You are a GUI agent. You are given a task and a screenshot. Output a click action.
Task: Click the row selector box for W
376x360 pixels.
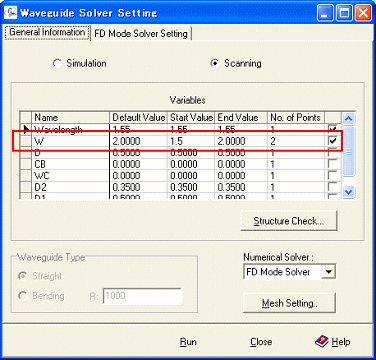25,141
